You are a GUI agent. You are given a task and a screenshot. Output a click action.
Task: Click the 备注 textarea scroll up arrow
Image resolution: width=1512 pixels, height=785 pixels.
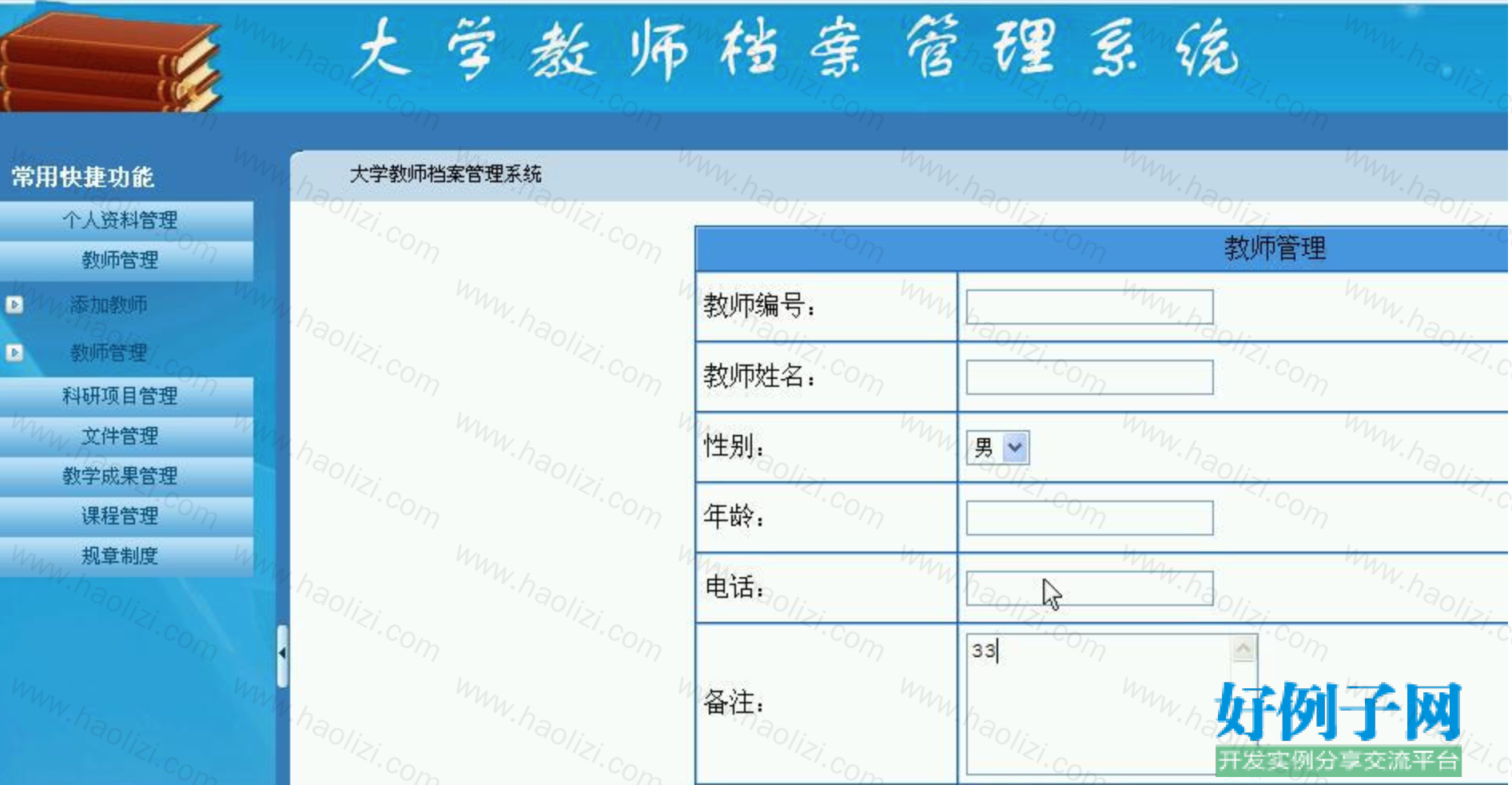coord(1243,648)
